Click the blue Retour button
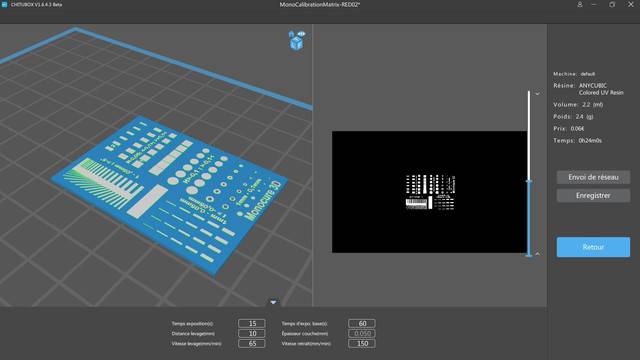 (593, 247)
